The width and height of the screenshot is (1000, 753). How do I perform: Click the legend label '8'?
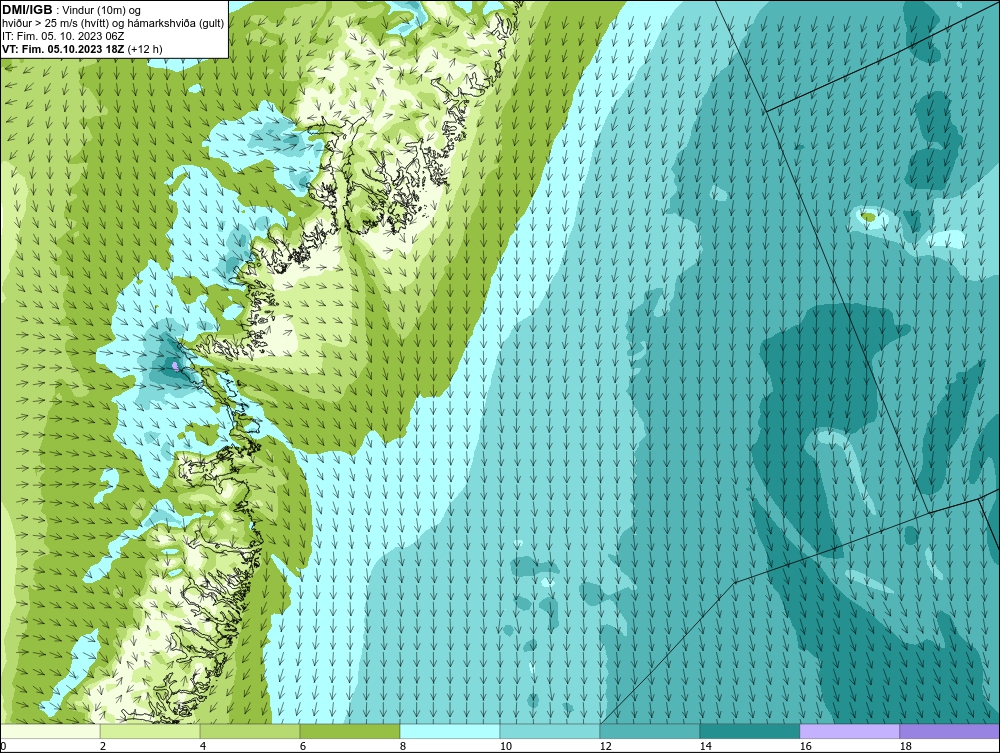click(x=402, y=746)
